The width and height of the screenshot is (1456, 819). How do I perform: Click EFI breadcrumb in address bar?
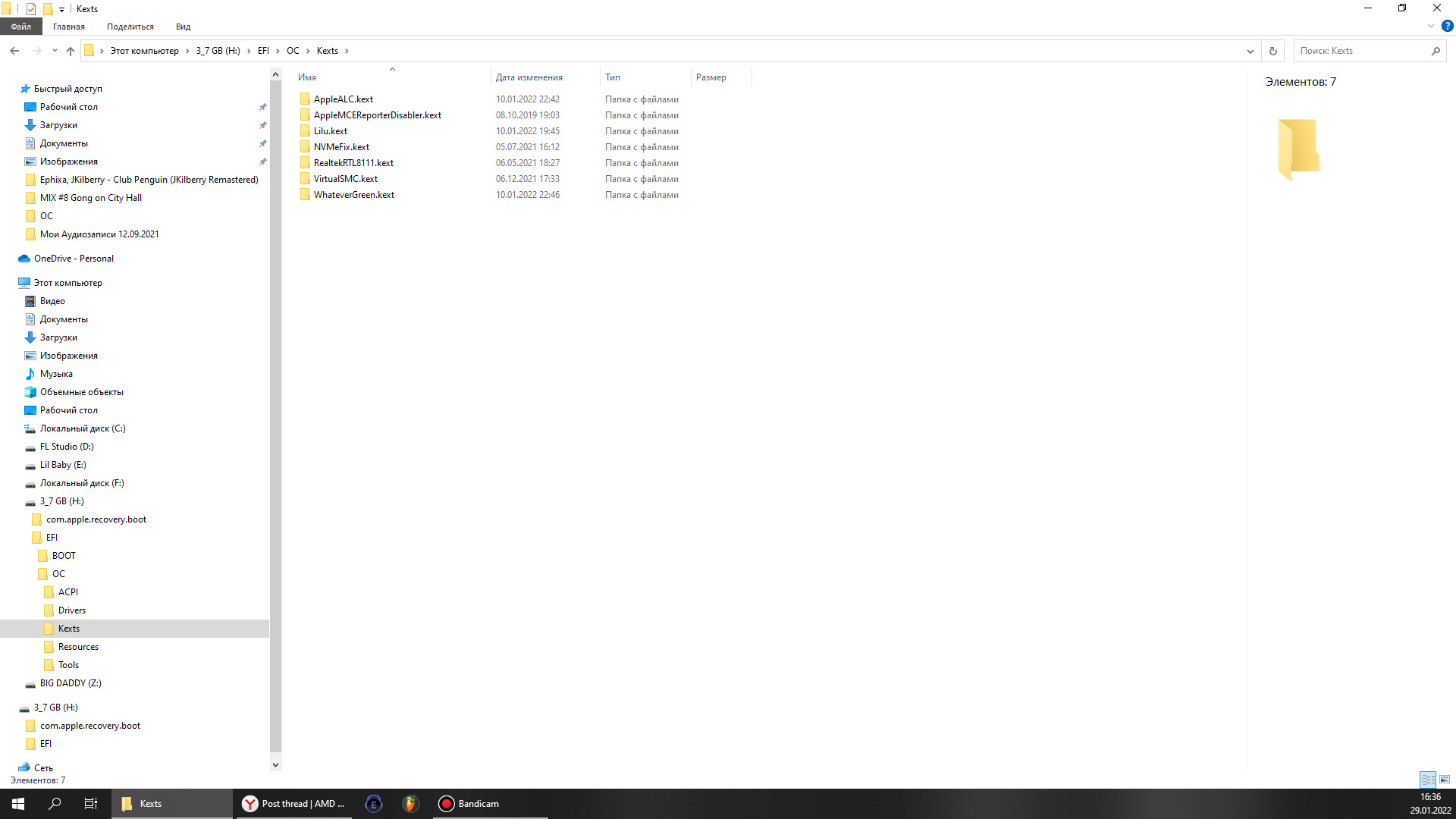click(263, 51)
